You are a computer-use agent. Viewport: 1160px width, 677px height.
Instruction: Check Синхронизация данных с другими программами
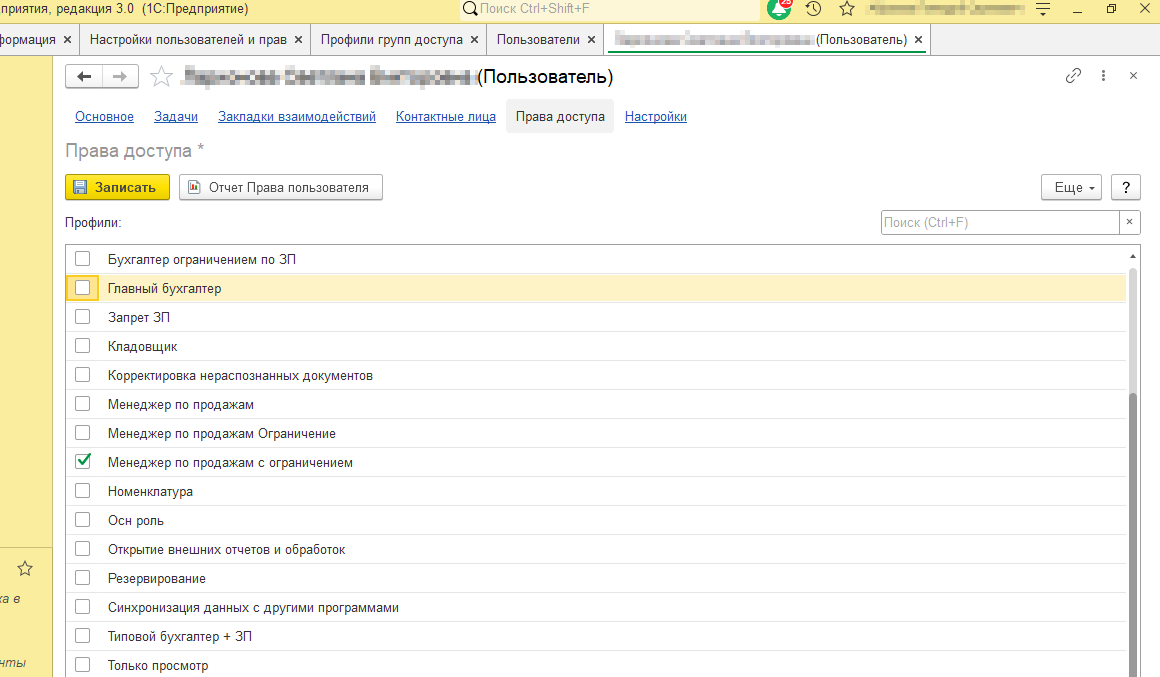coord(83,607)
